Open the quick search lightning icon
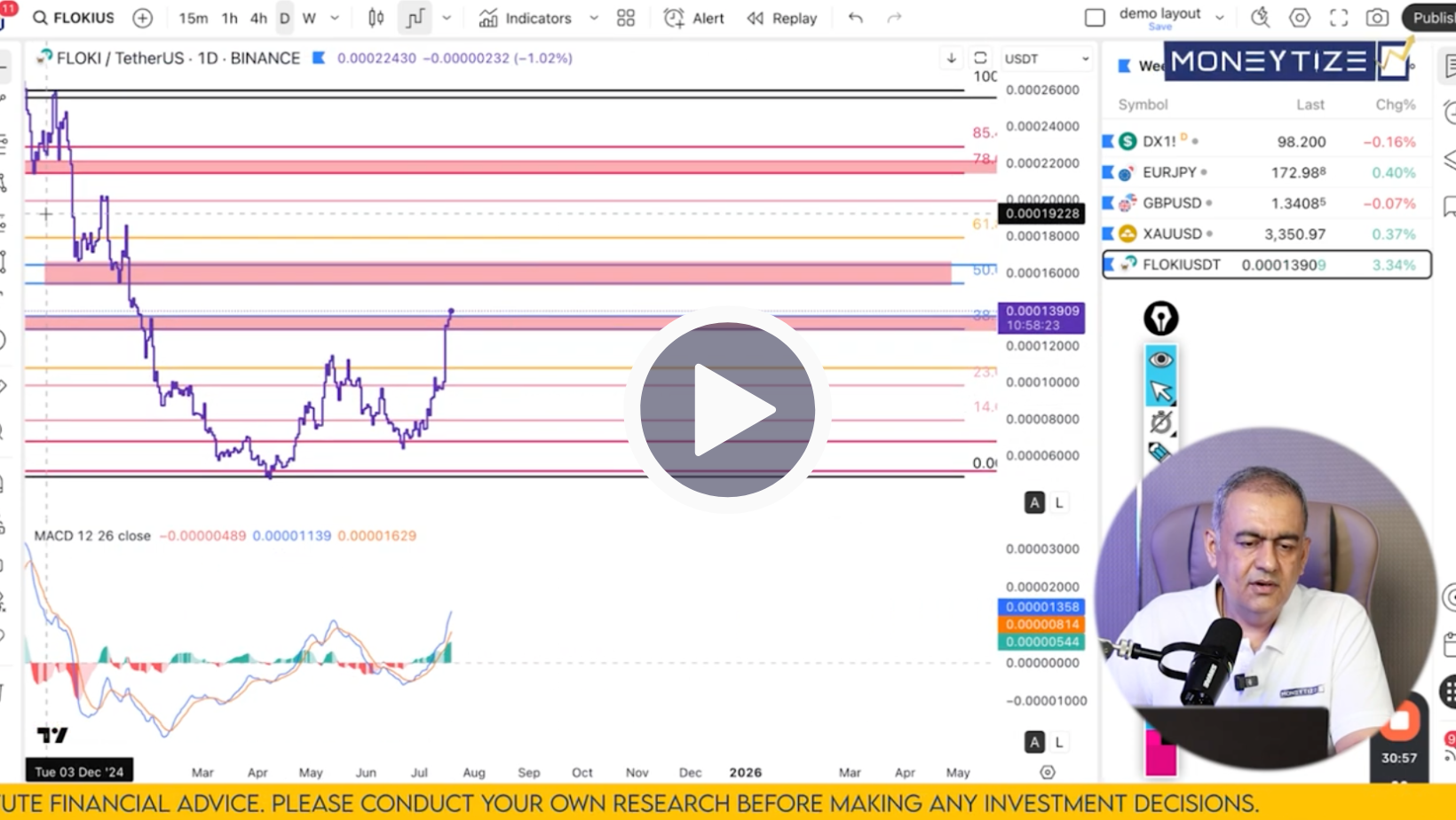The image size is (1456, 820). [x=1260, y=18]
